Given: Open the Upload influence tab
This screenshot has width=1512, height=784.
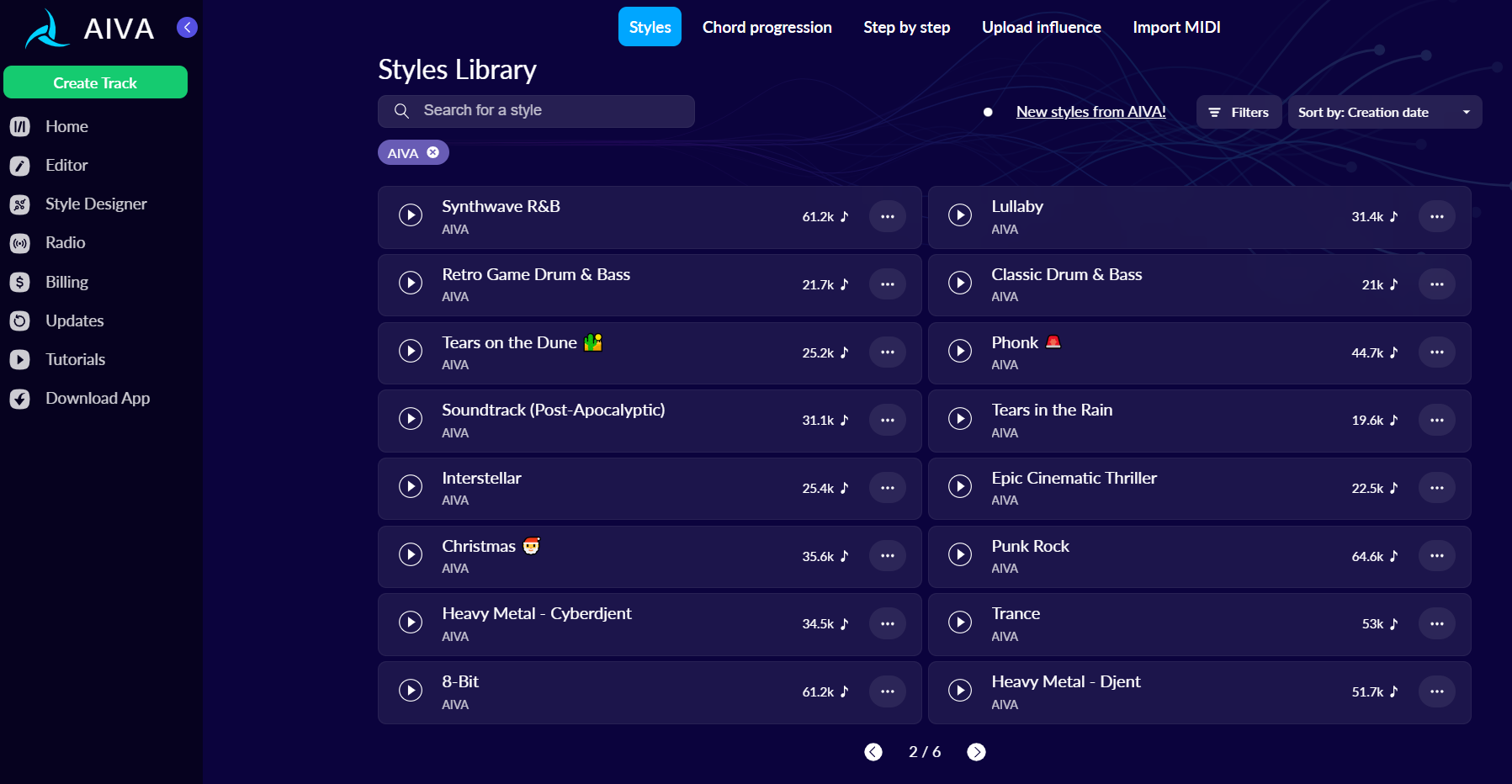Looking at the screenshot, I should (1041, 27).
